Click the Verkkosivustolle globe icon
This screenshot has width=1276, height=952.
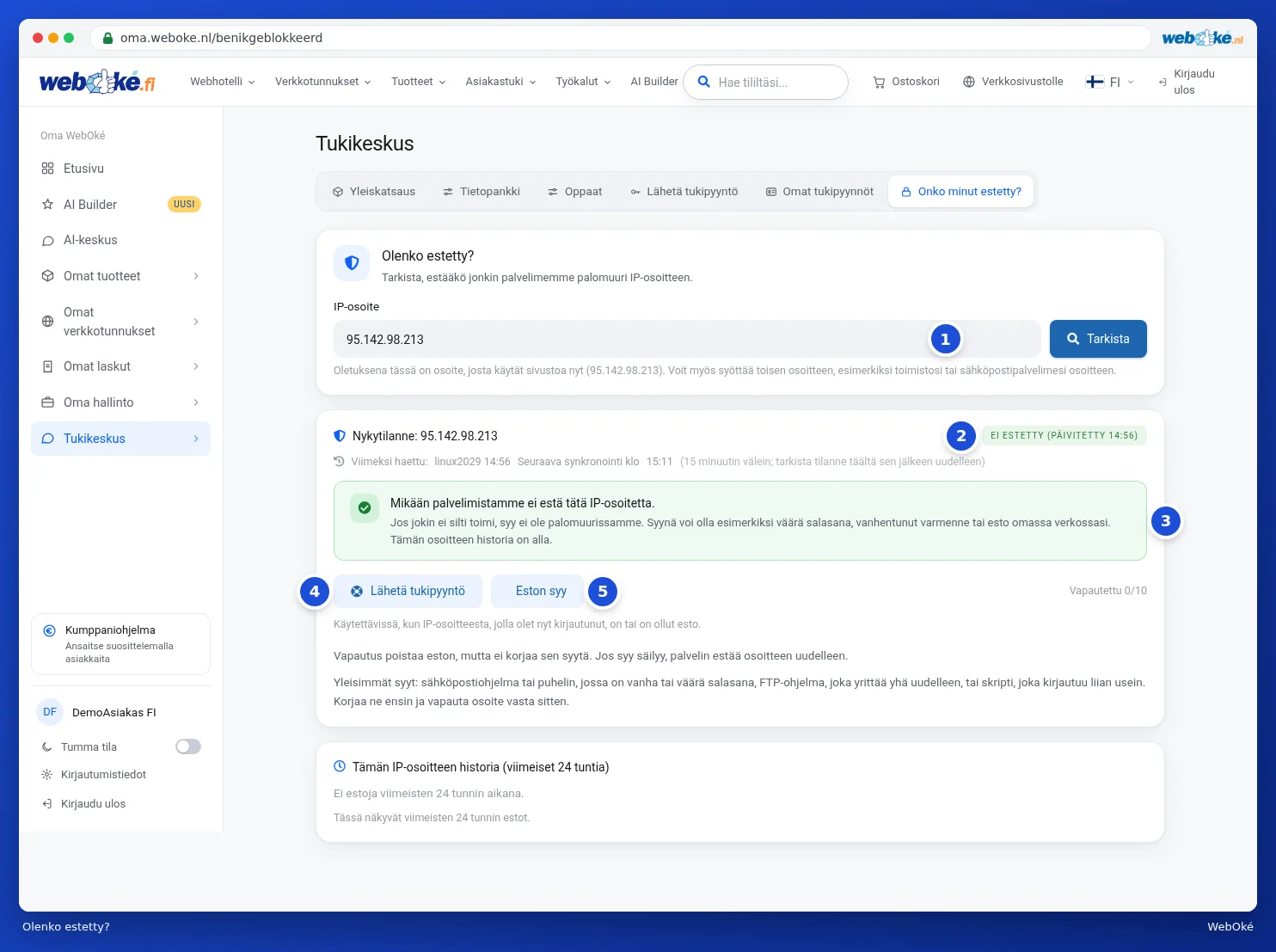969,82
